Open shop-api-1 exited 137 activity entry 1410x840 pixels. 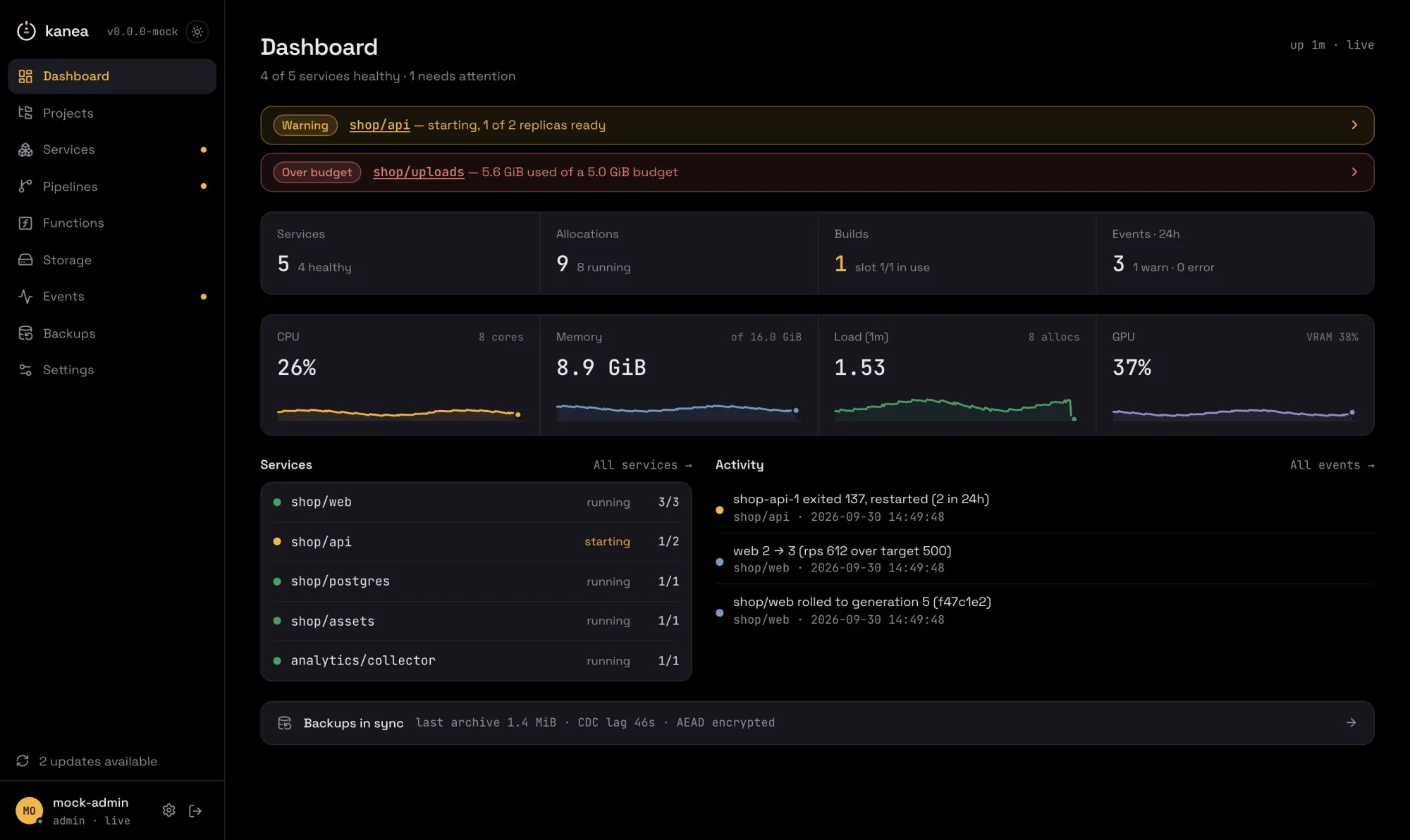(x=1045, y=507)
